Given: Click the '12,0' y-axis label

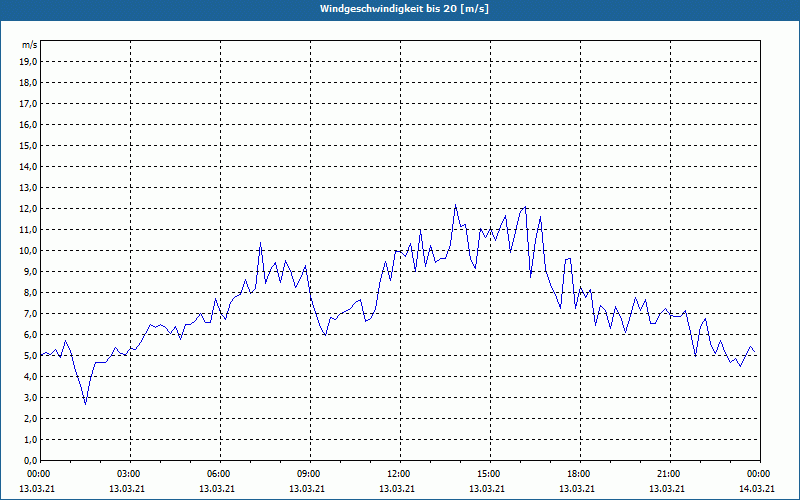Looking at the screenshot, I should [28, 209].
